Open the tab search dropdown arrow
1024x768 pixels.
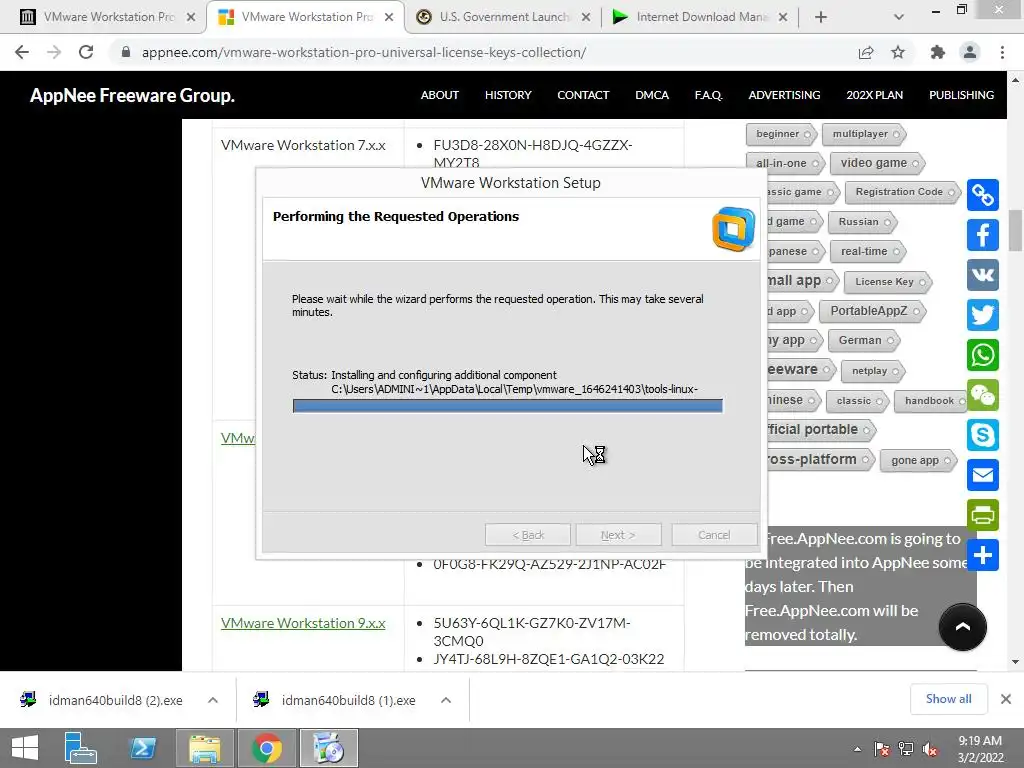point(899,17)
